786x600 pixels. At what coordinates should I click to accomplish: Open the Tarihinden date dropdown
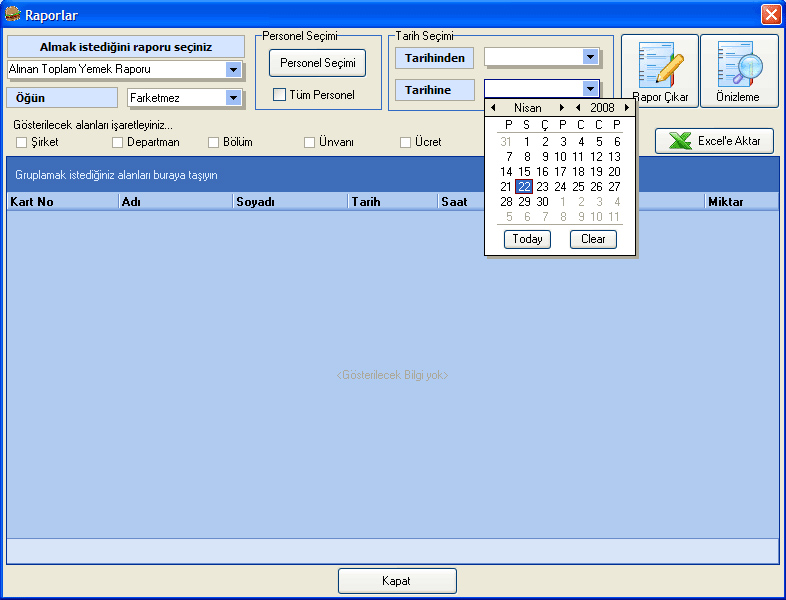[x=590, y=58]
